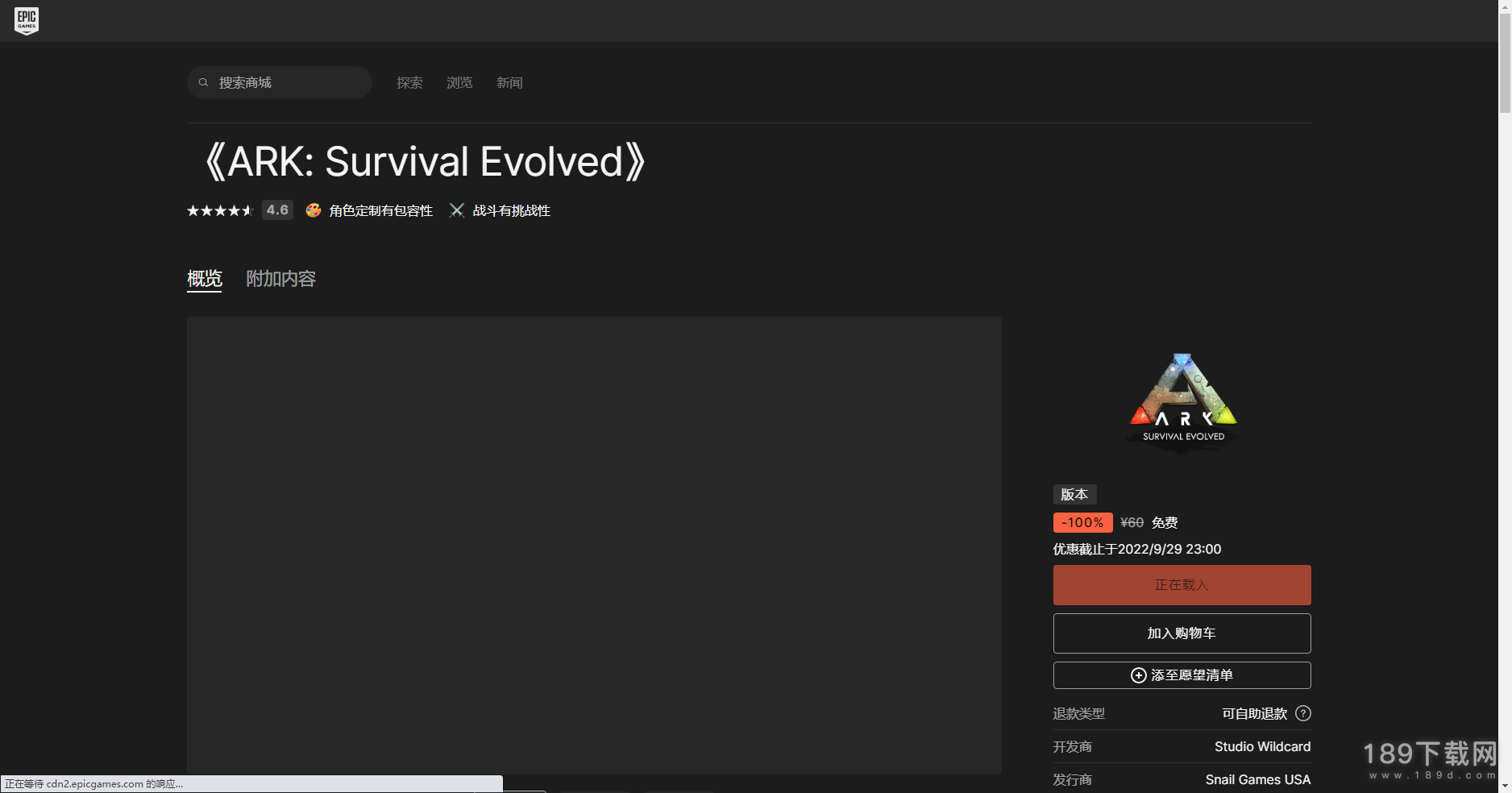This screenshot has width=1512, height=793.
Task: Open the 浏览 navigation link
Action: tap(459, 82)
